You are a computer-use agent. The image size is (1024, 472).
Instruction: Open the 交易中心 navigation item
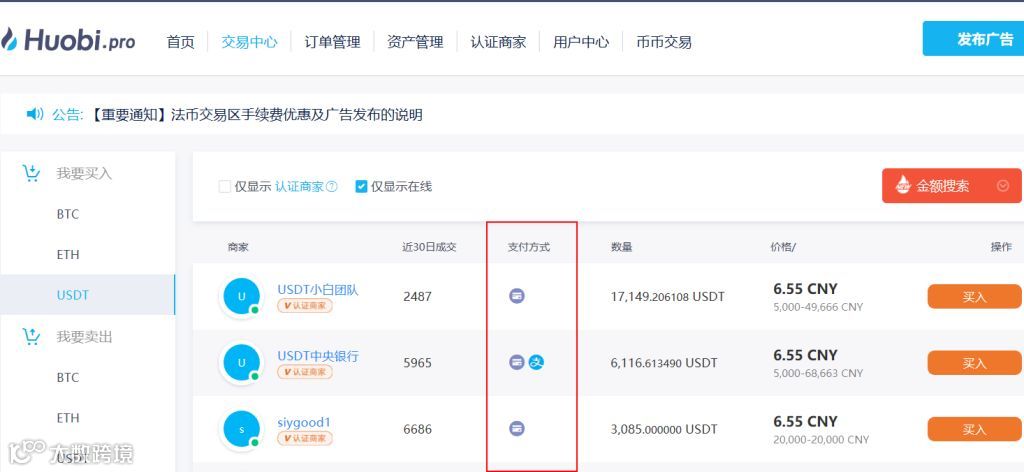click(249, 42)
